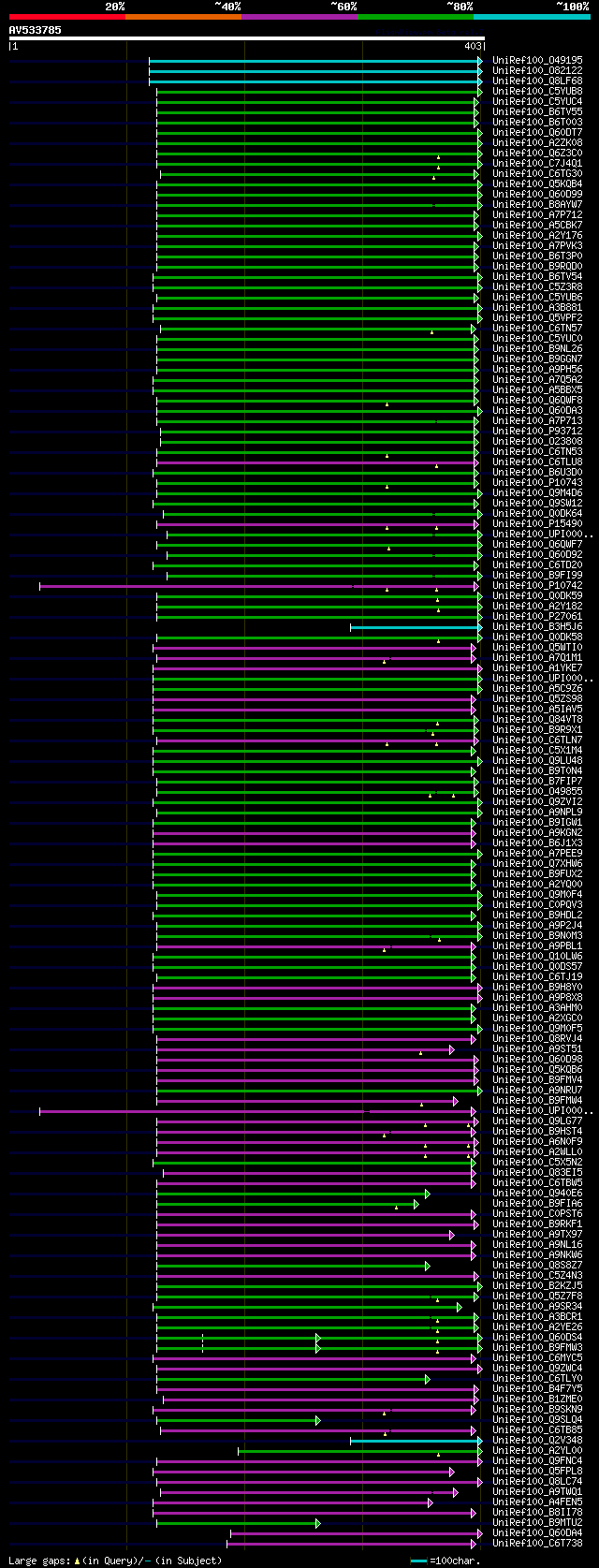
Task: Click the UniRef100_P27061 label
Action: pyautogui.click(x=537, y=616)
